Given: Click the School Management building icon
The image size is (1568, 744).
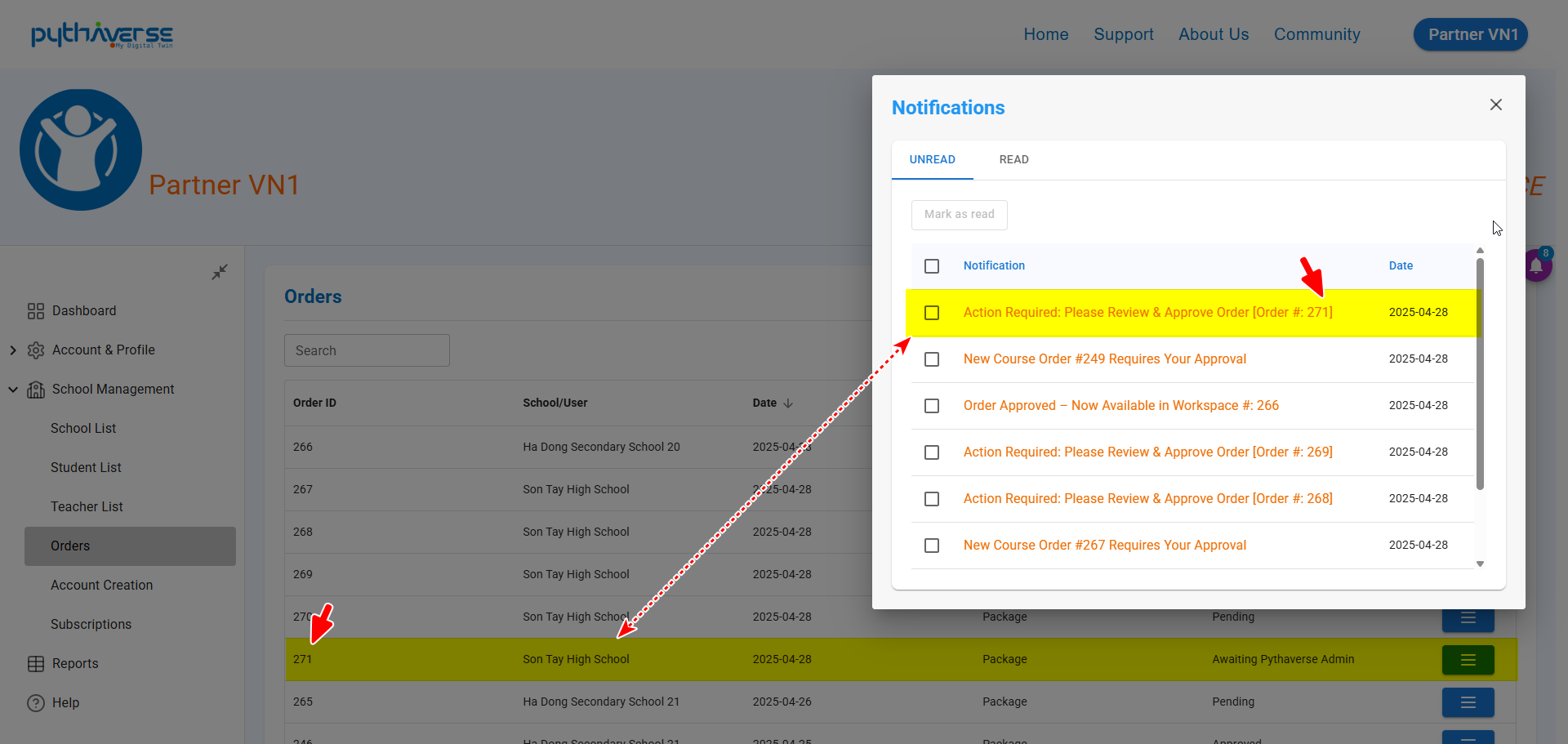Looking at the screenshot, I should pyautogui.click(x=36, y=390).
